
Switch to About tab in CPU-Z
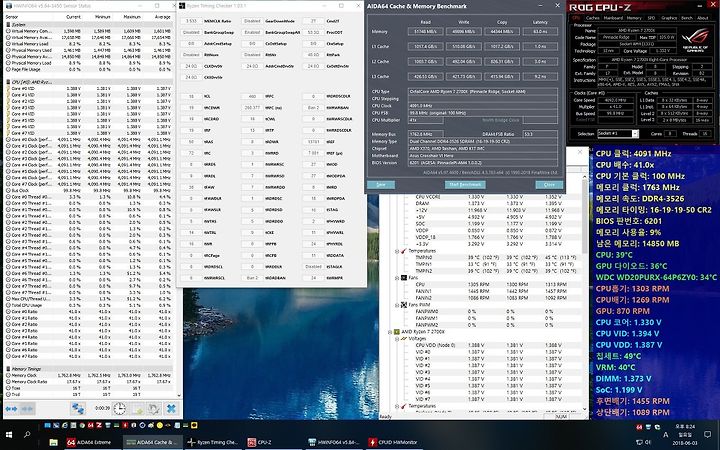[x=703, y=18]
